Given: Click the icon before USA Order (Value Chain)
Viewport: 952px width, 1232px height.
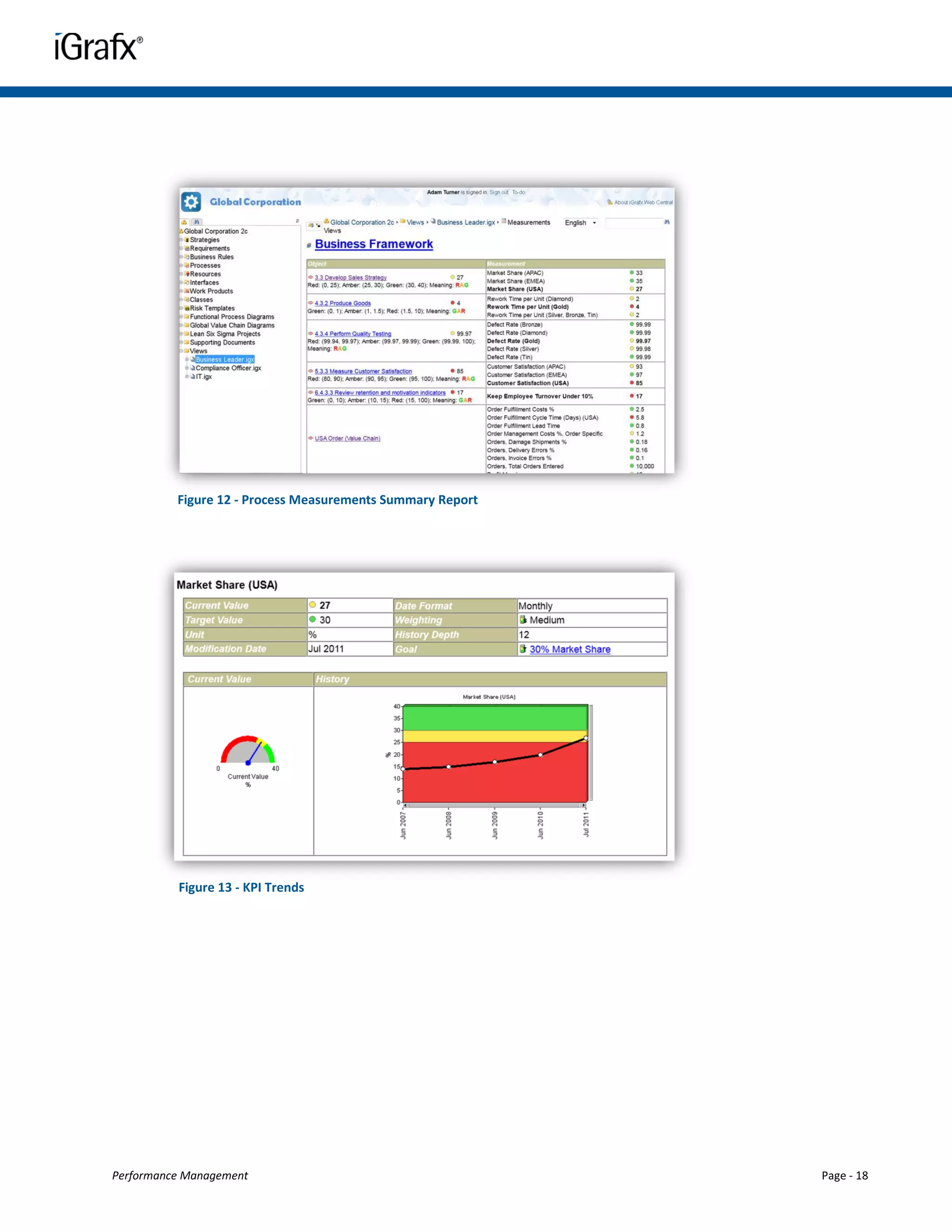Looking at the screenshot, I should (x=310, y=438).
